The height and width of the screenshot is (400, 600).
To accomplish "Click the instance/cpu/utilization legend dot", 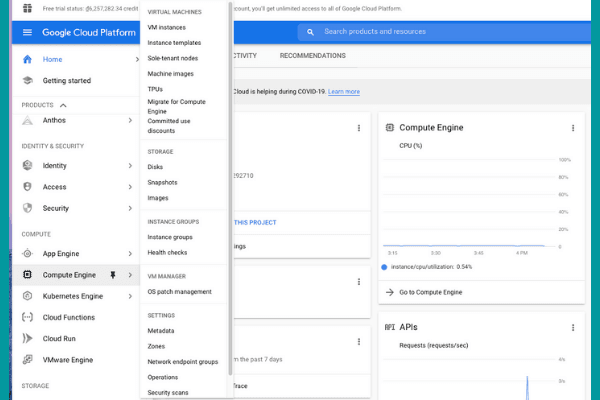I will pos(384,267).
